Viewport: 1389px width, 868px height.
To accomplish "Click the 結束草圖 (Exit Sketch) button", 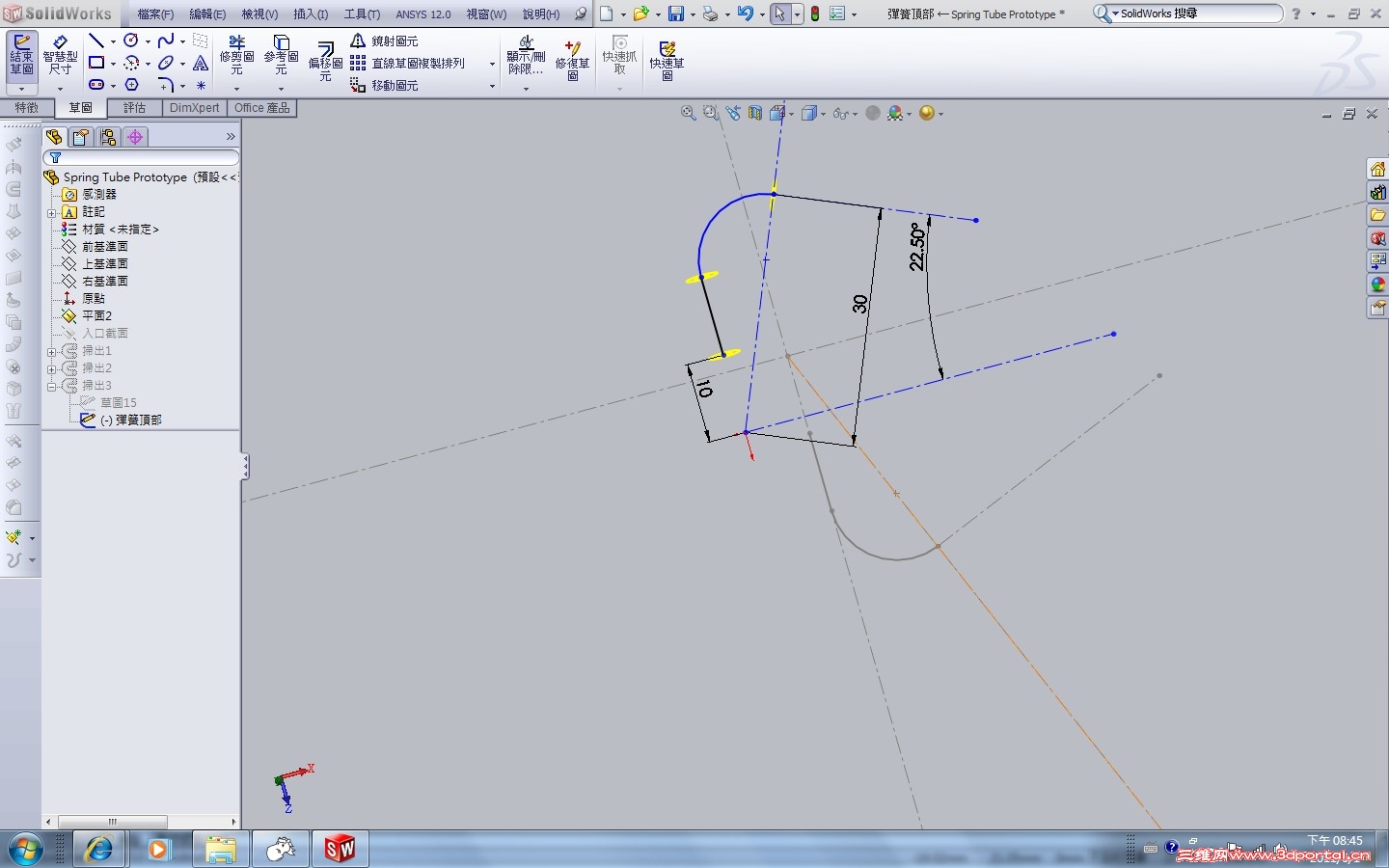I will click(x=21, y=55).
